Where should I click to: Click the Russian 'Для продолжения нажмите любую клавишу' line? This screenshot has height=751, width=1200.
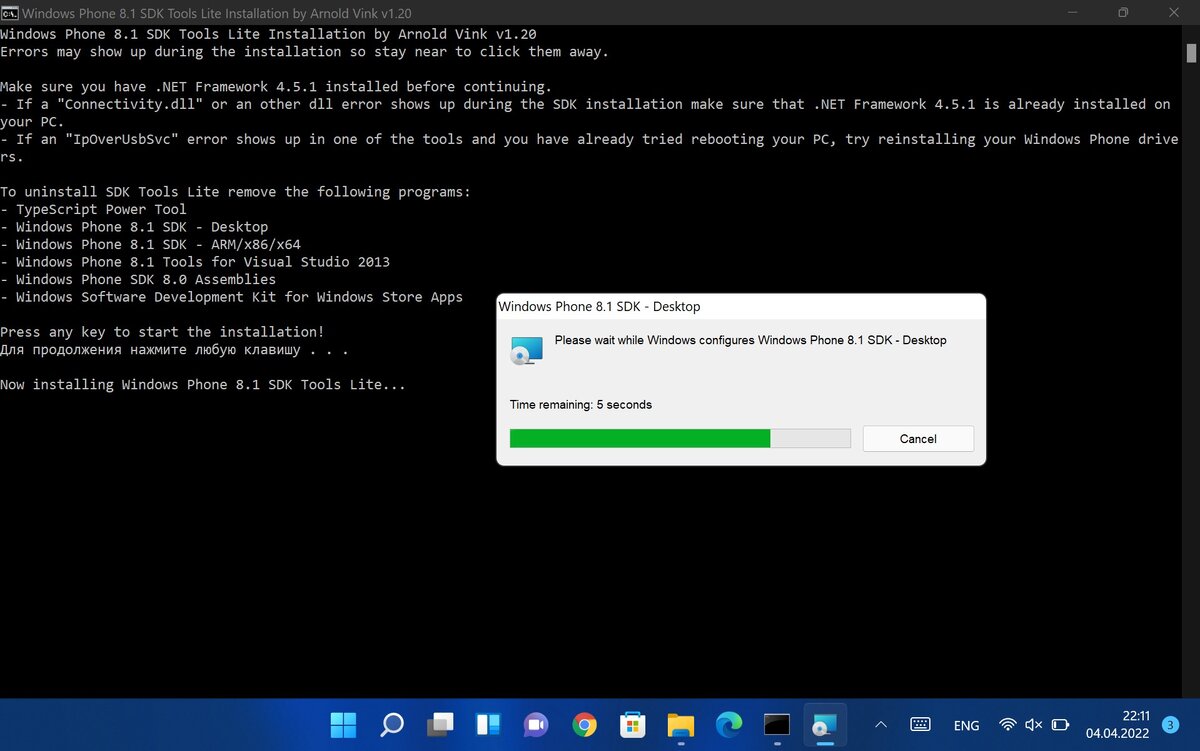pos(174,350)
